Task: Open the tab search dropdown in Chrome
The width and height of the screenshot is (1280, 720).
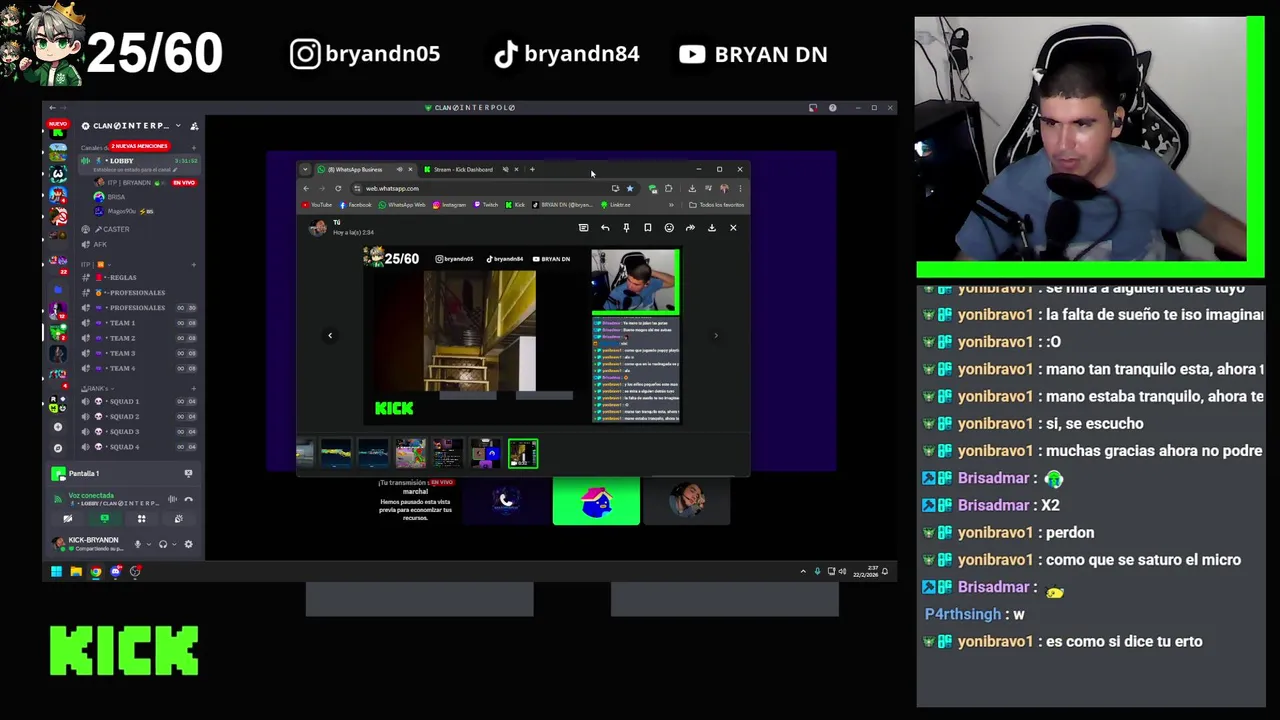Action: pos(305,169)
